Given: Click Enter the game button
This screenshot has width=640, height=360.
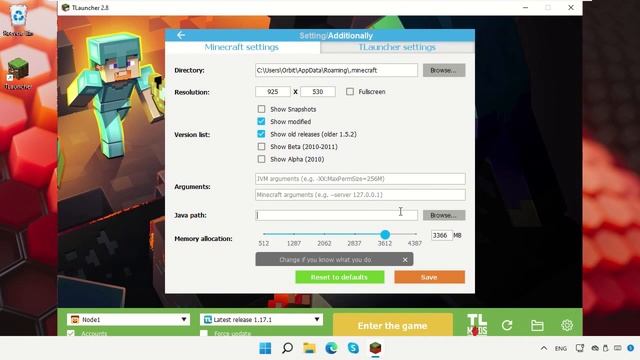Looking at the screenshot, I should point(393,325).
